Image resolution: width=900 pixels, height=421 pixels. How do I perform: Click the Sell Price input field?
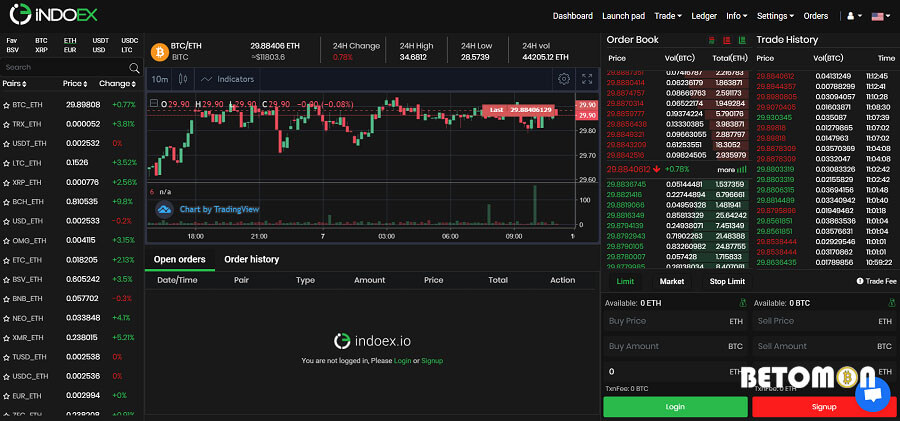point(825,322)
